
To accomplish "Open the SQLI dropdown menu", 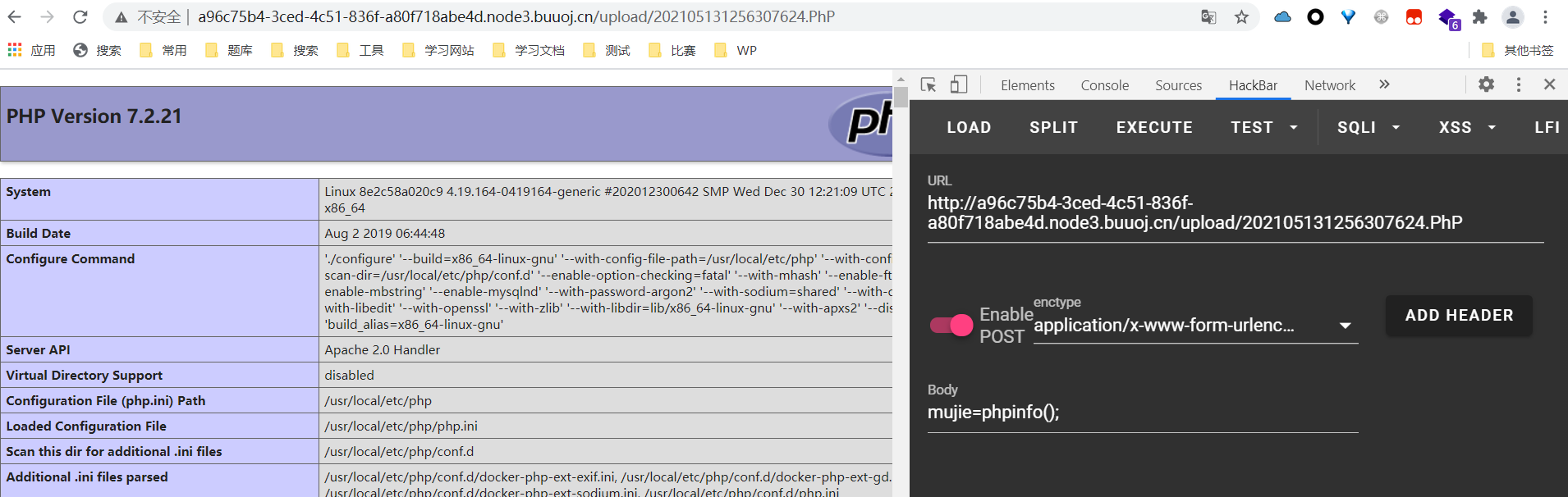I will (x=1368, y=127).
